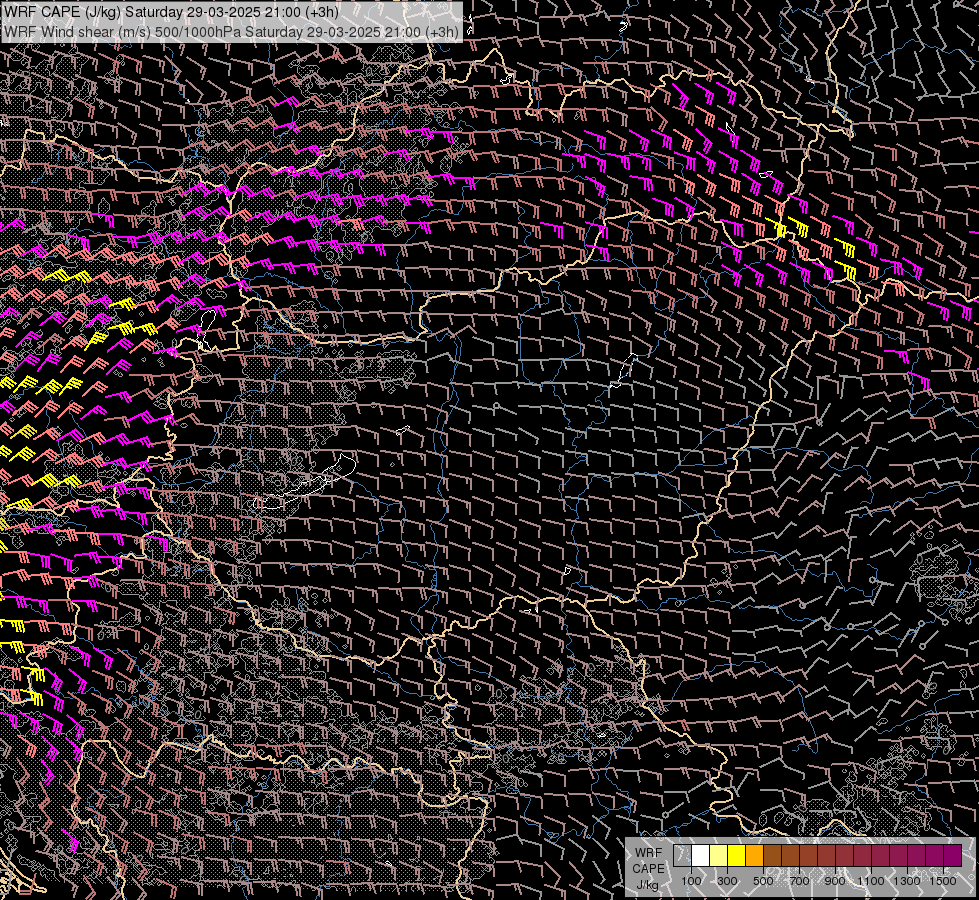Click the legend label '900'
The width and height of the screenshot is (979, 900).
point(835,881)
